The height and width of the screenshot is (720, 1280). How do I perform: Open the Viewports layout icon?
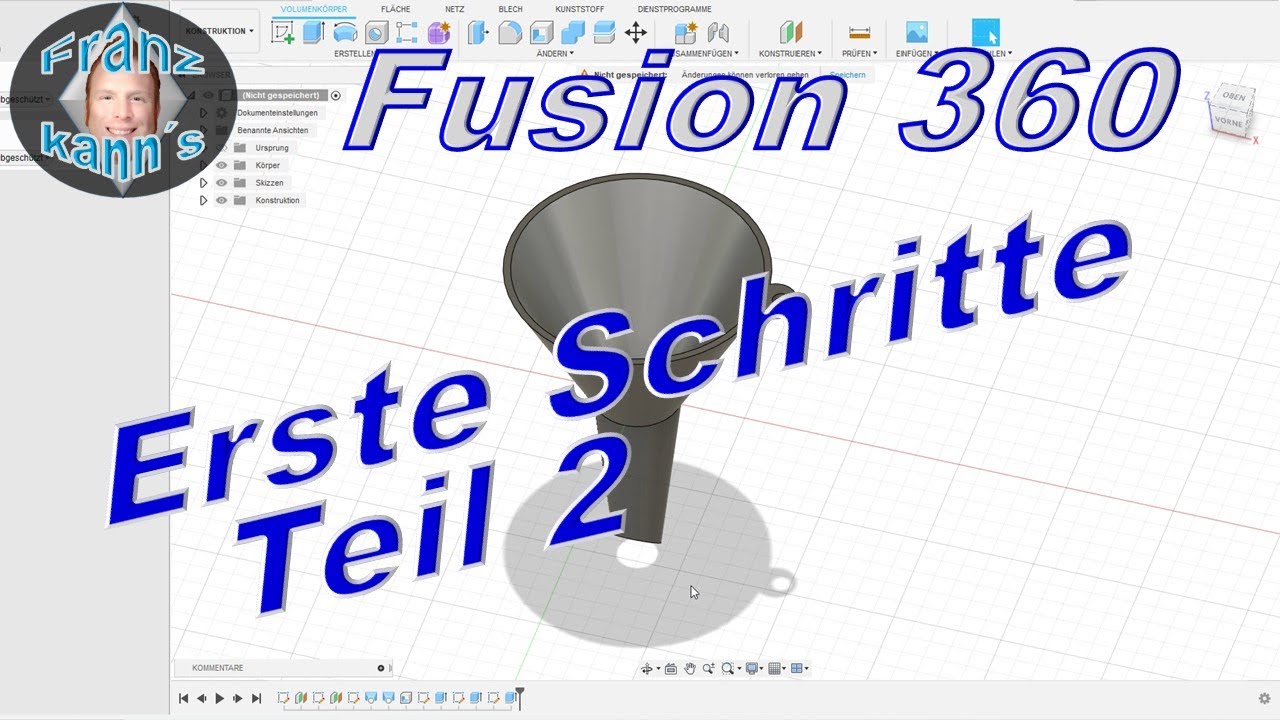click(798, 668)
